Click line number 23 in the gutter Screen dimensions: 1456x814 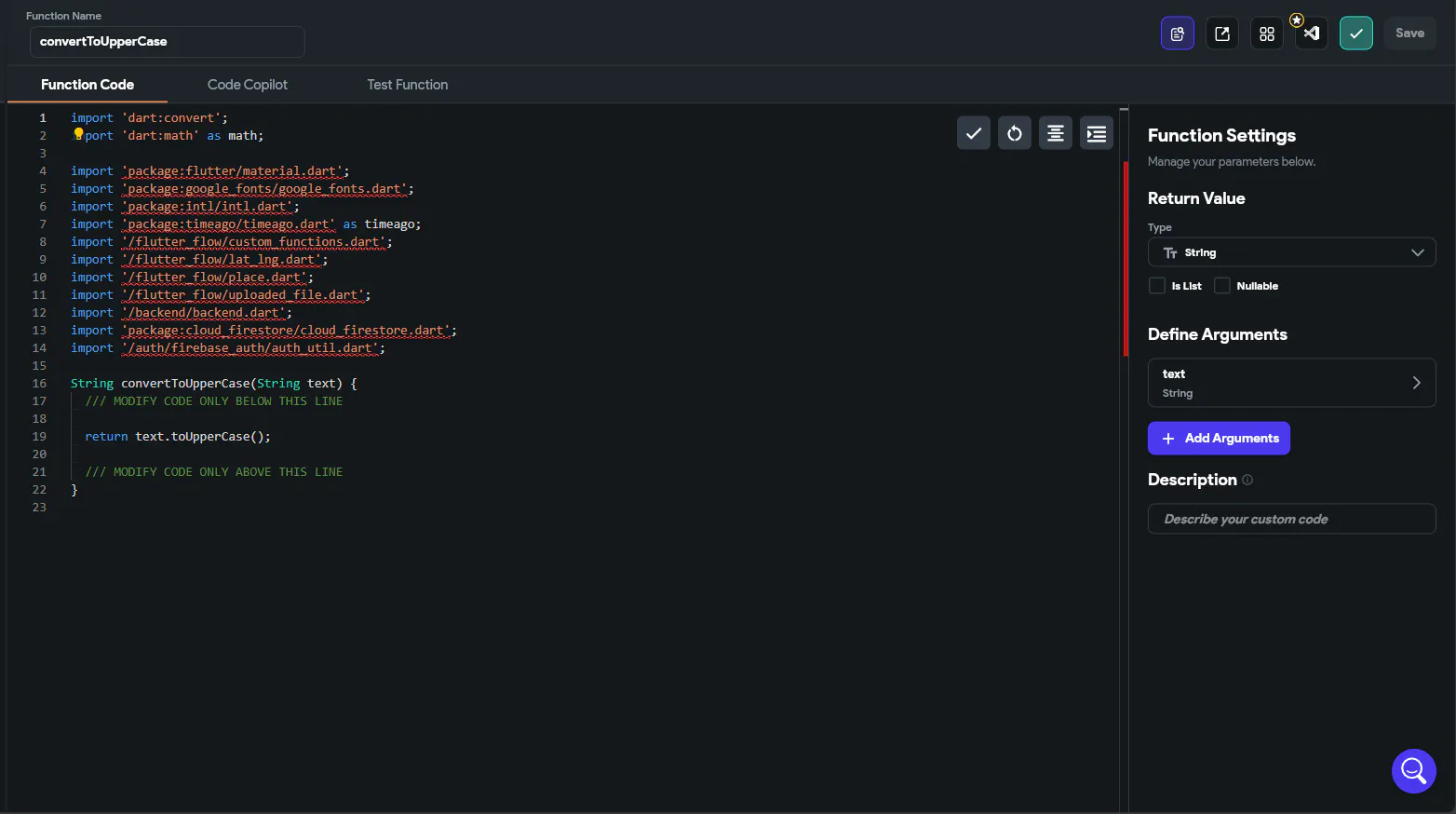point(39,507)
